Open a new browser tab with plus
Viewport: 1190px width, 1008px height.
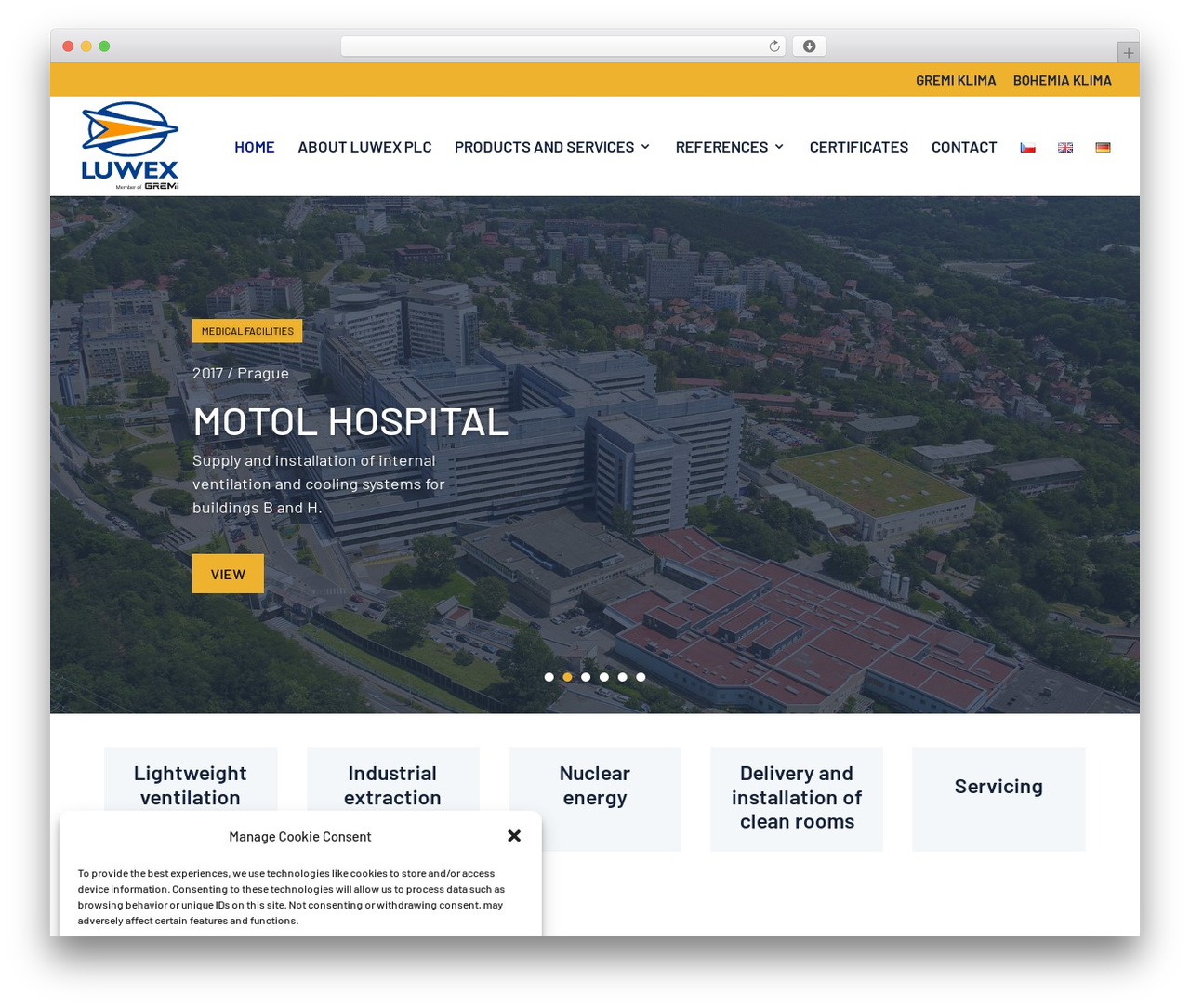1128,53
